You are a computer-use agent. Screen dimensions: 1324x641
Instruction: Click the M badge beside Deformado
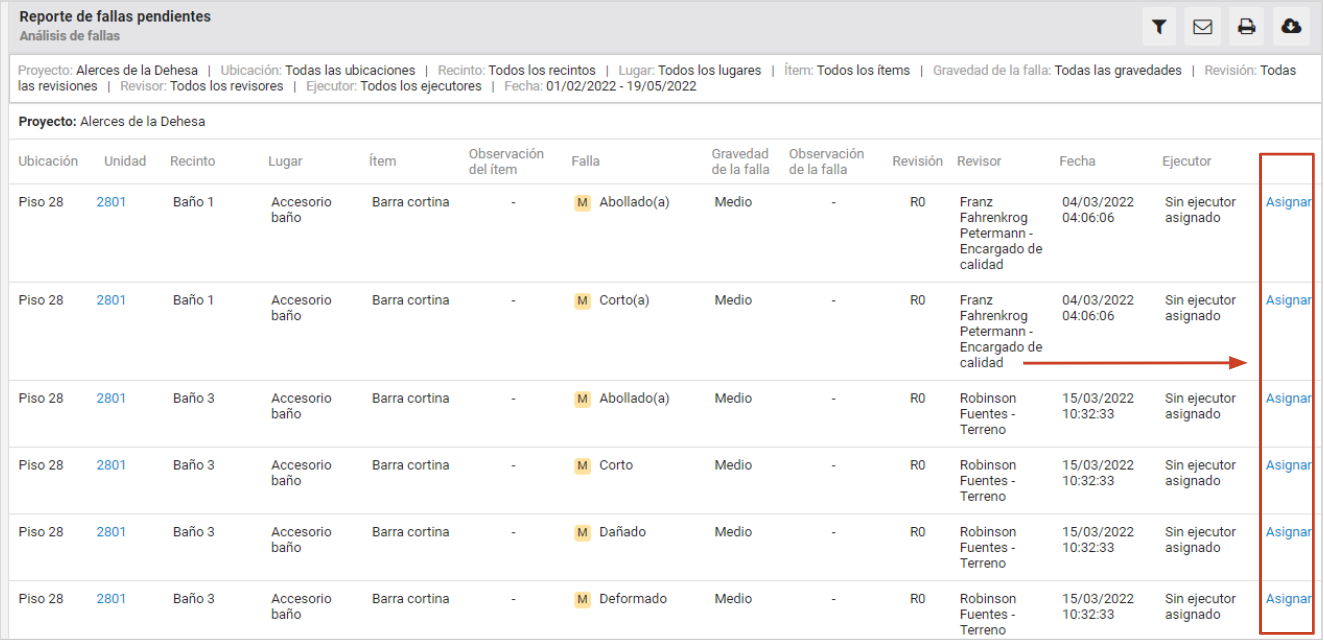(582, 600)
